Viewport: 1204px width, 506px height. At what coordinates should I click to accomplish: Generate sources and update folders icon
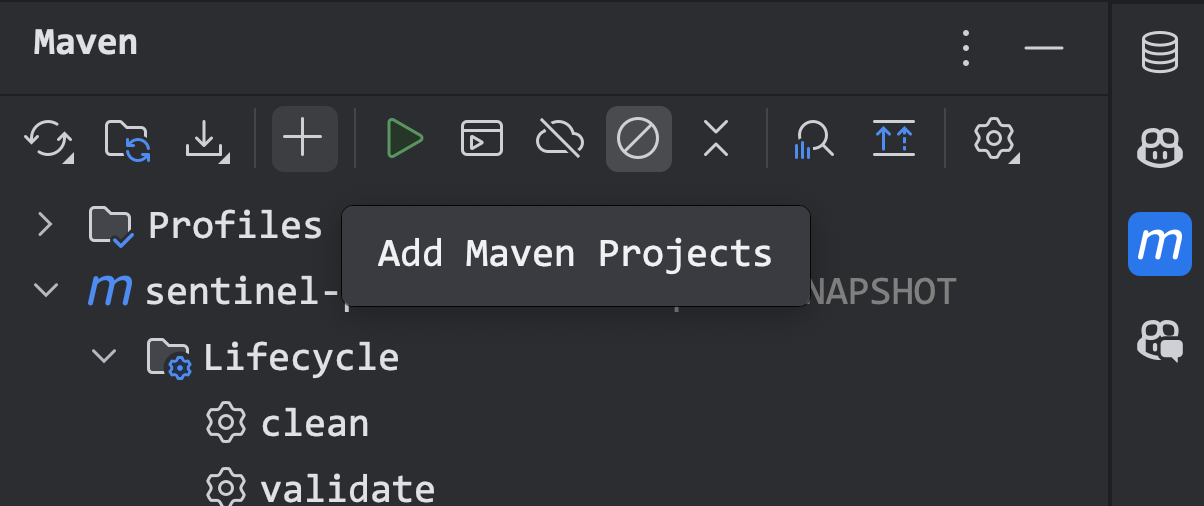[128, 139]
